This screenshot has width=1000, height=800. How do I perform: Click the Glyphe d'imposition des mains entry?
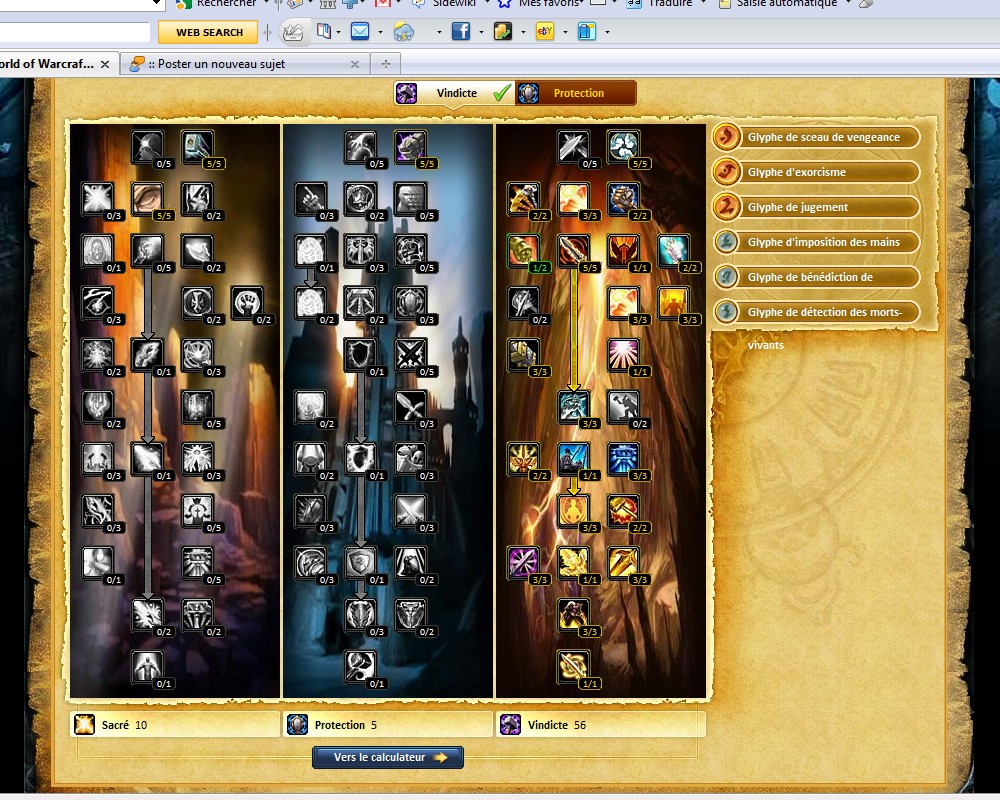click(x=816, y=242)
